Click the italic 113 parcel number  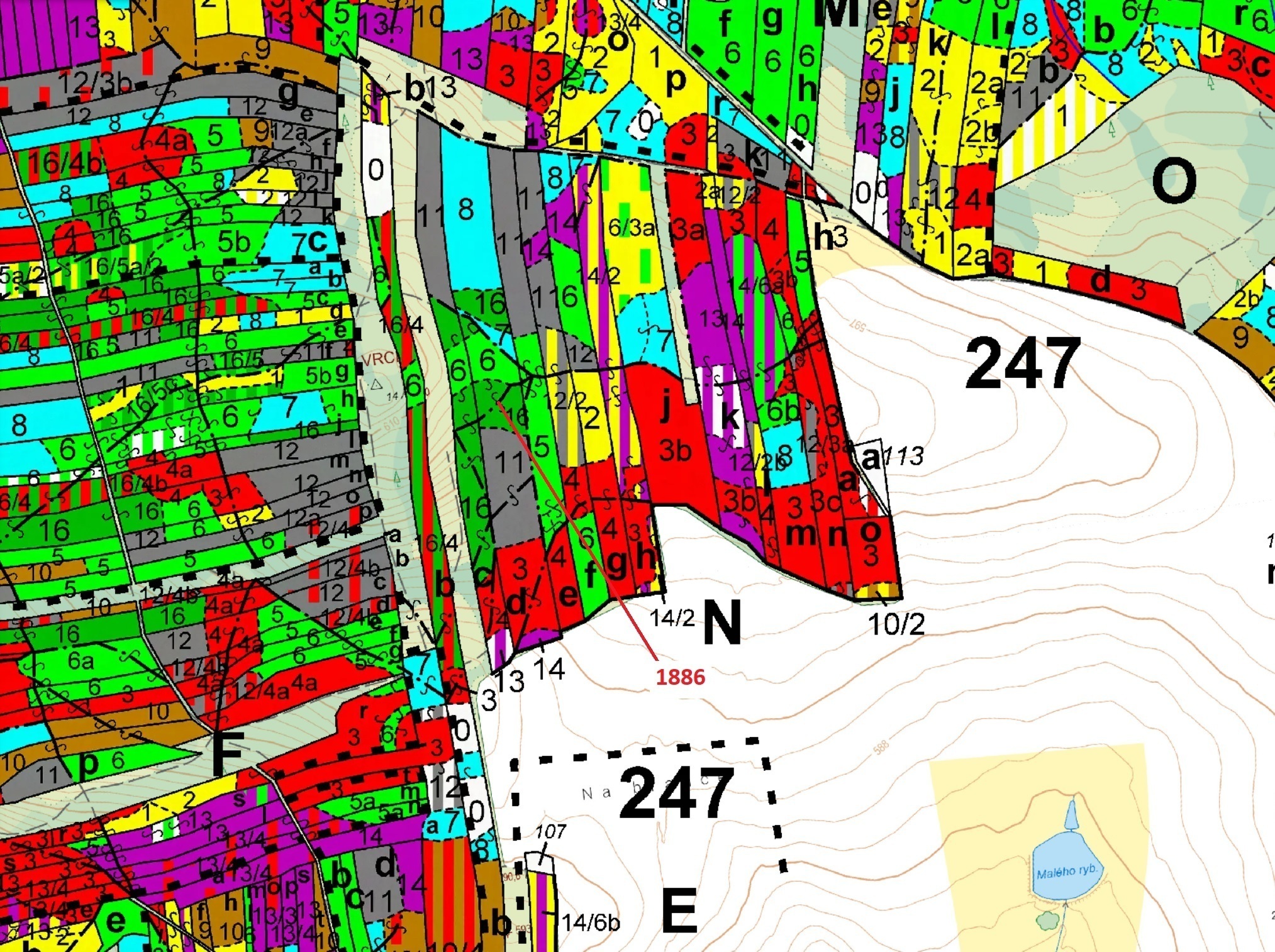click(x=904, y=456)
